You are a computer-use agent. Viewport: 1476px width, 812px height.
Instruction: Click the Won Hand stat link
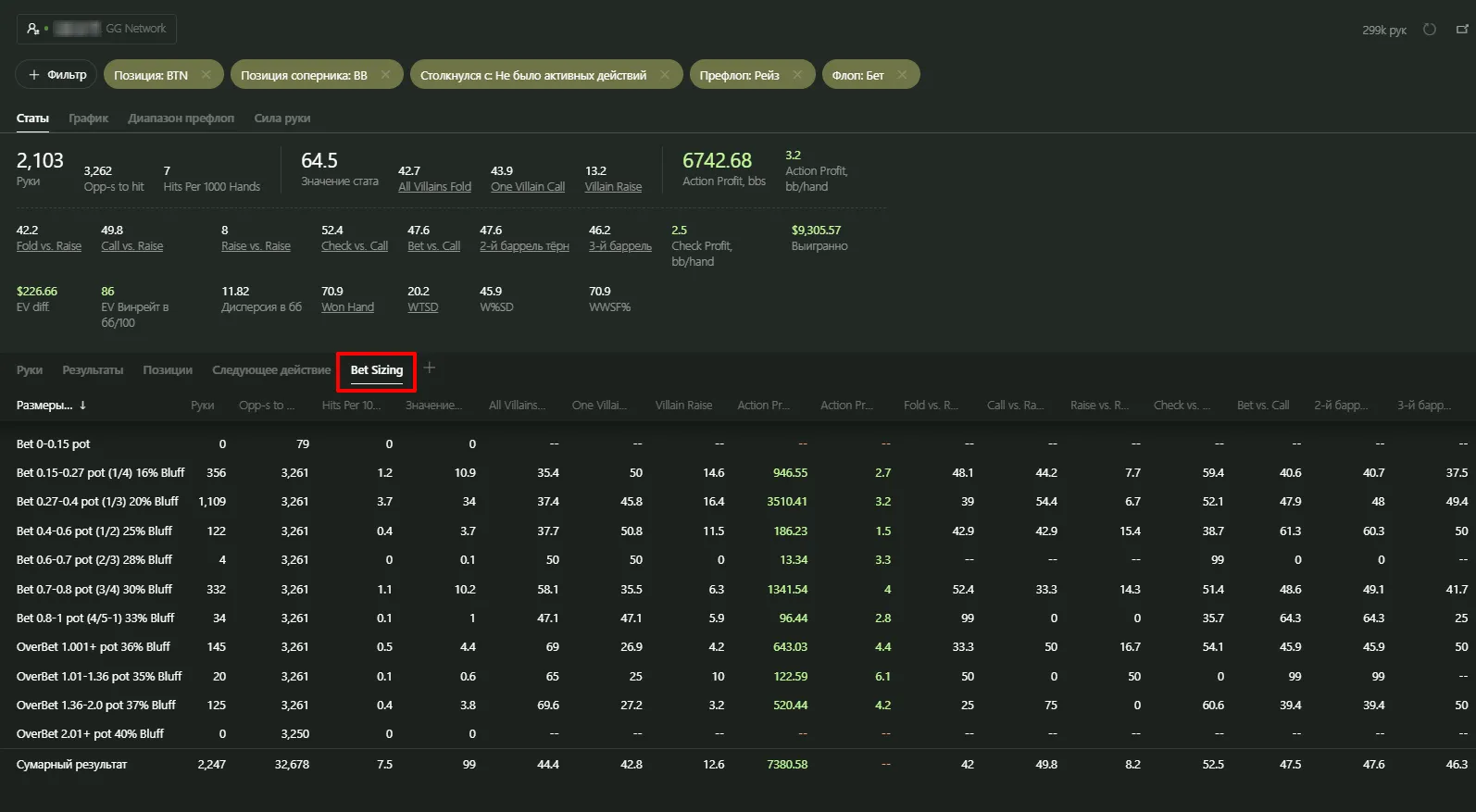point(347,307)
